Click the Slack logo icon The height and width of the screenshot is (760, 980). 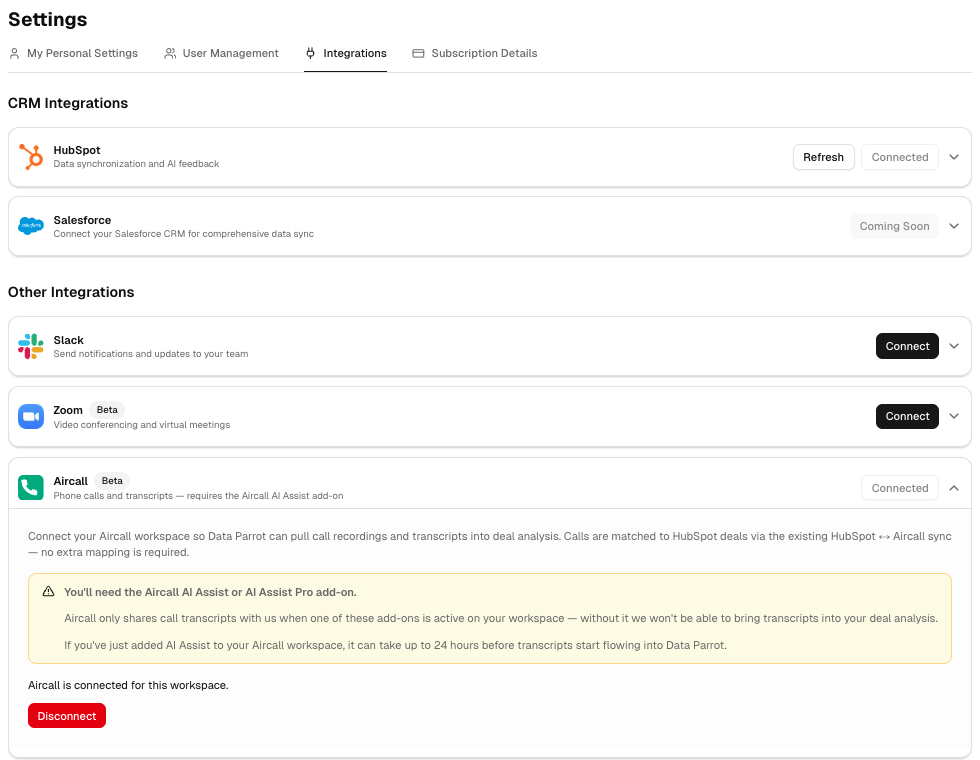pyautogui.click(x=31, y=346)
